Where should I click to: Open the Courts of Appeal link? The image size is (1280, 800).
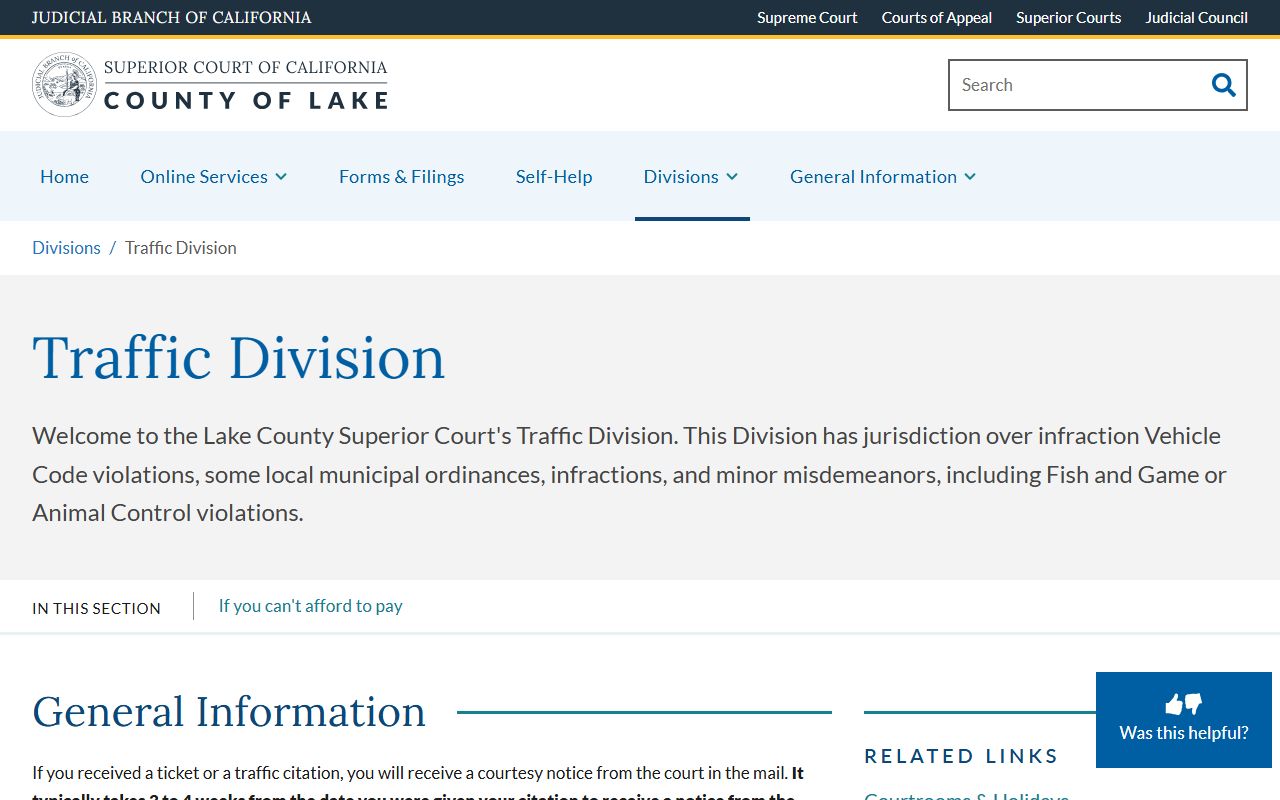937,17
